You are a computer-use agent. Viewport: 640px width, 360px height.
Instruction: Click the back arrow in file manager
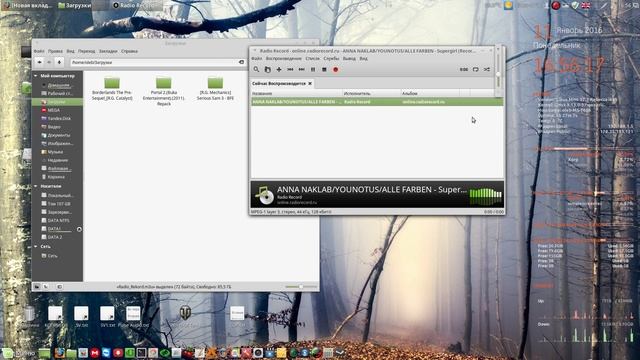40,62
